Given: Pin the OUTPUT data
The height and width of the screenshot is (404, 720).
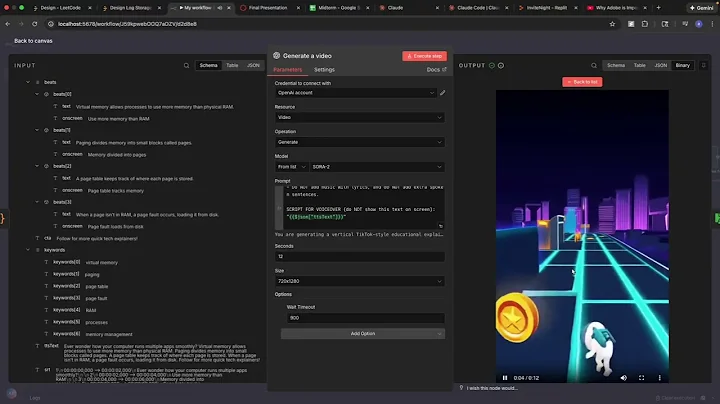Looking at the screenshot, I should tap(703, 66).
